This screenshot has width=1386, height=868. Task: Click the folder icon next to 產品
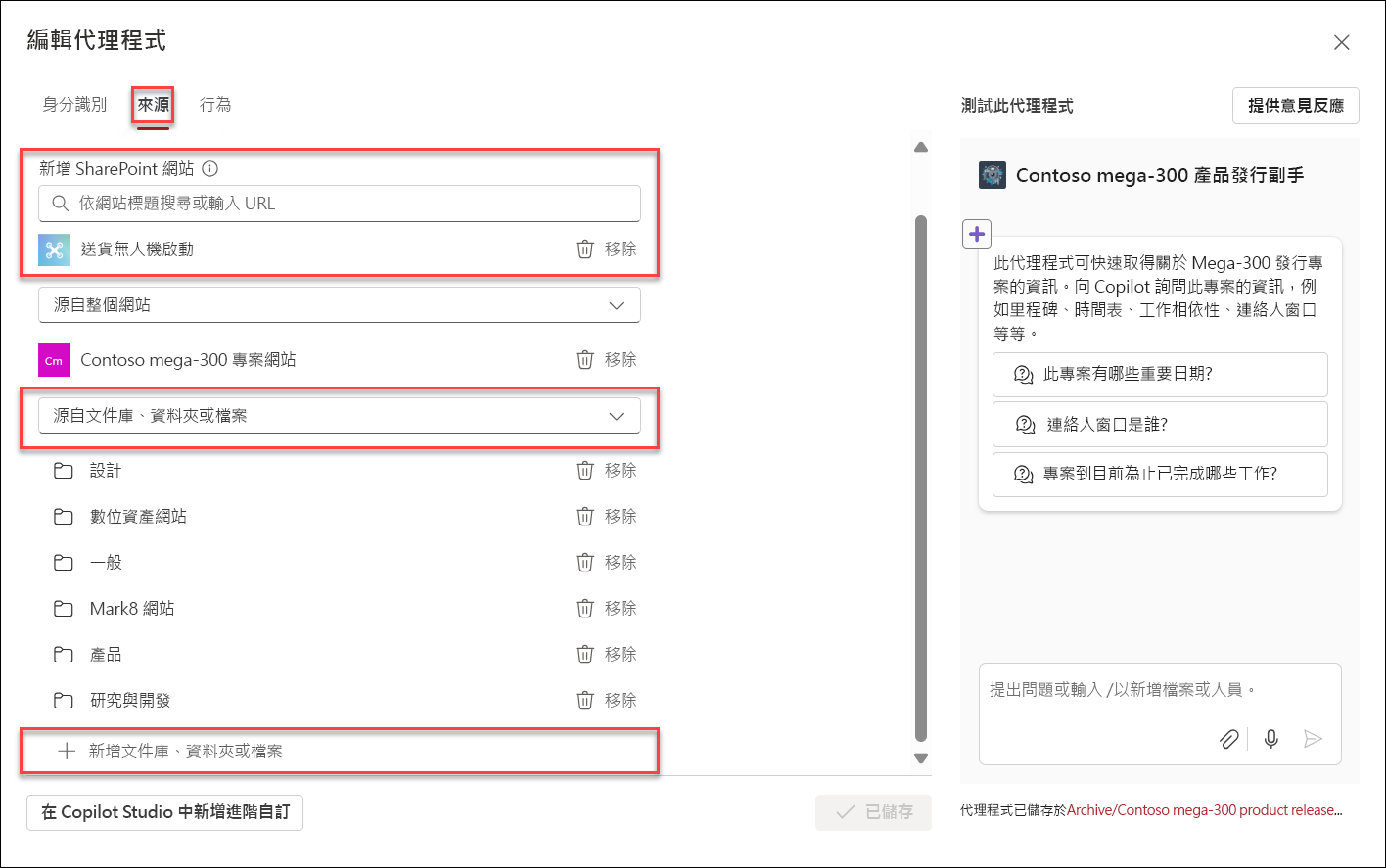tap(64, 655)
